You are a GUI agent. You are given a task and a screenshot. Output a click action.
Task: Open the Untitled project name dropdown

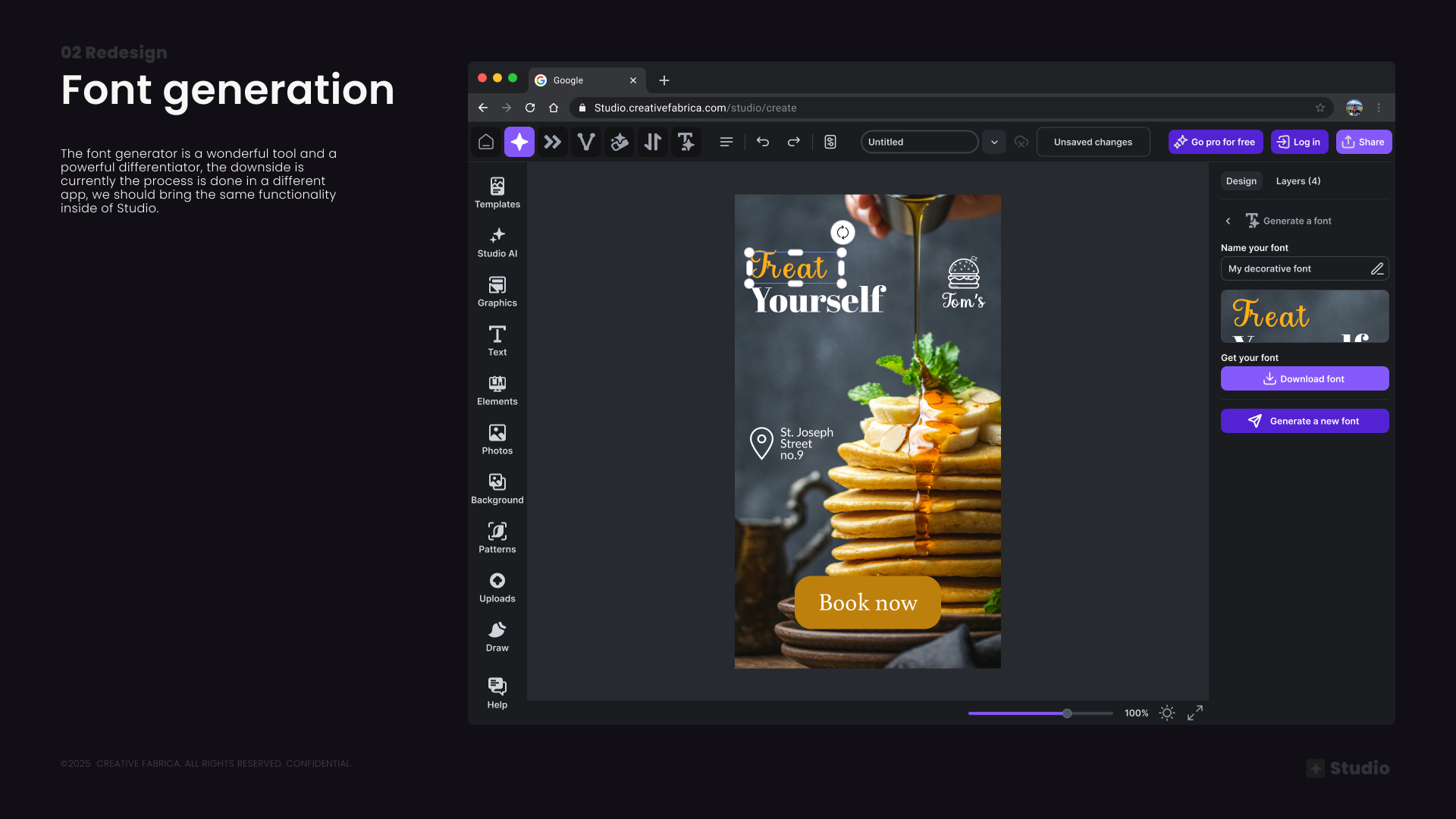coord(994,142)
